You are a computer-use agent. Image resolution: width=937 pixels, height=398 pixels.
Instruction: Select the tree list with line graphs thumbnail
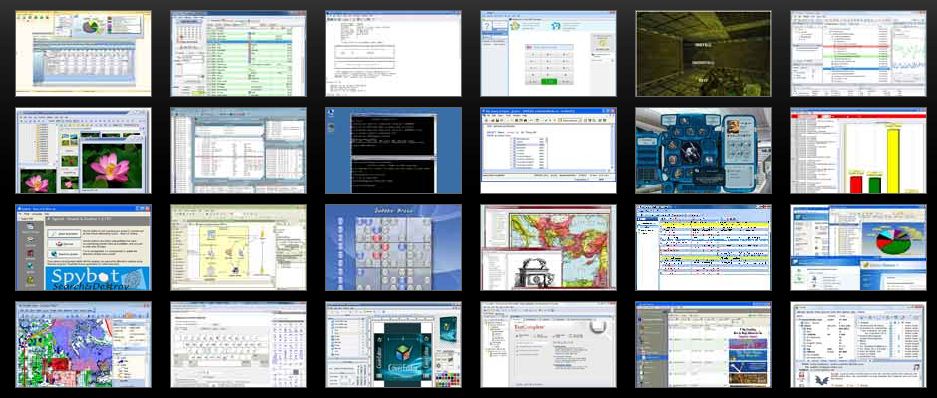pyautogui.click(x=859, y=53)
